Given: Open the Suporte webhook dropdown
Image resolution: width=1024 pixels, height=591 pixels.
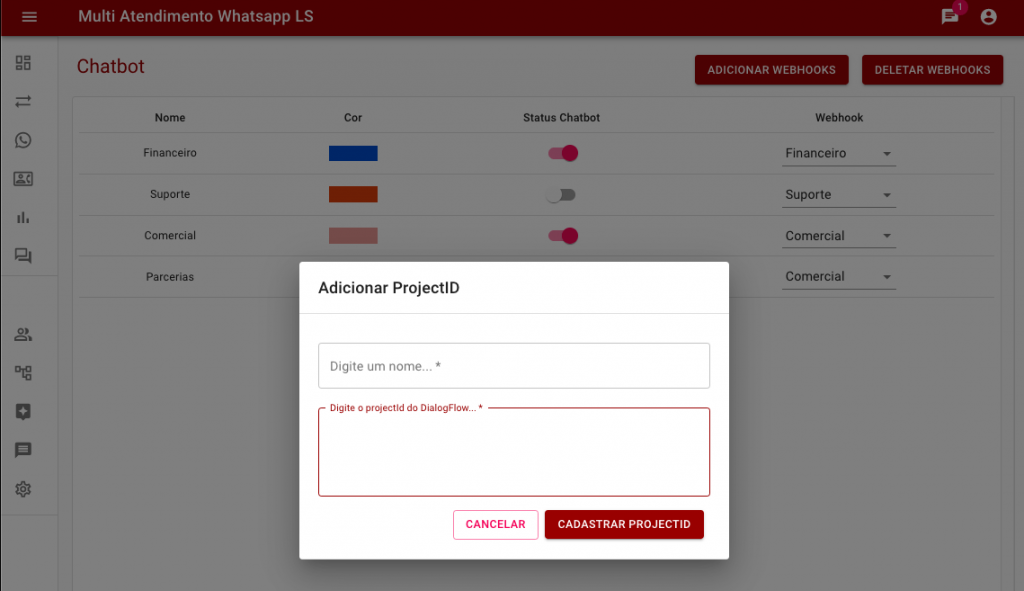Looking at the screenshot, I should click(x=838, y=195).
